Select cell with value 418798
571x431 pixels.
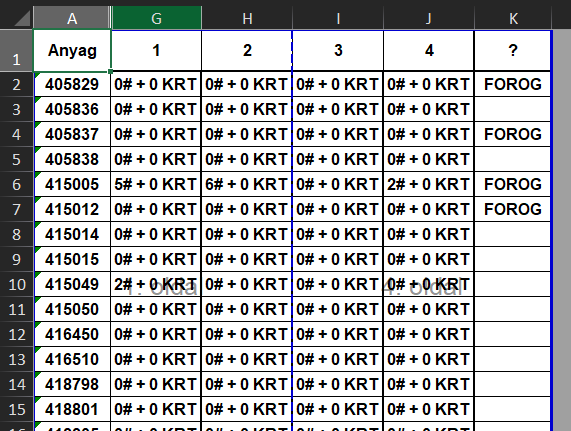(72, 384)
